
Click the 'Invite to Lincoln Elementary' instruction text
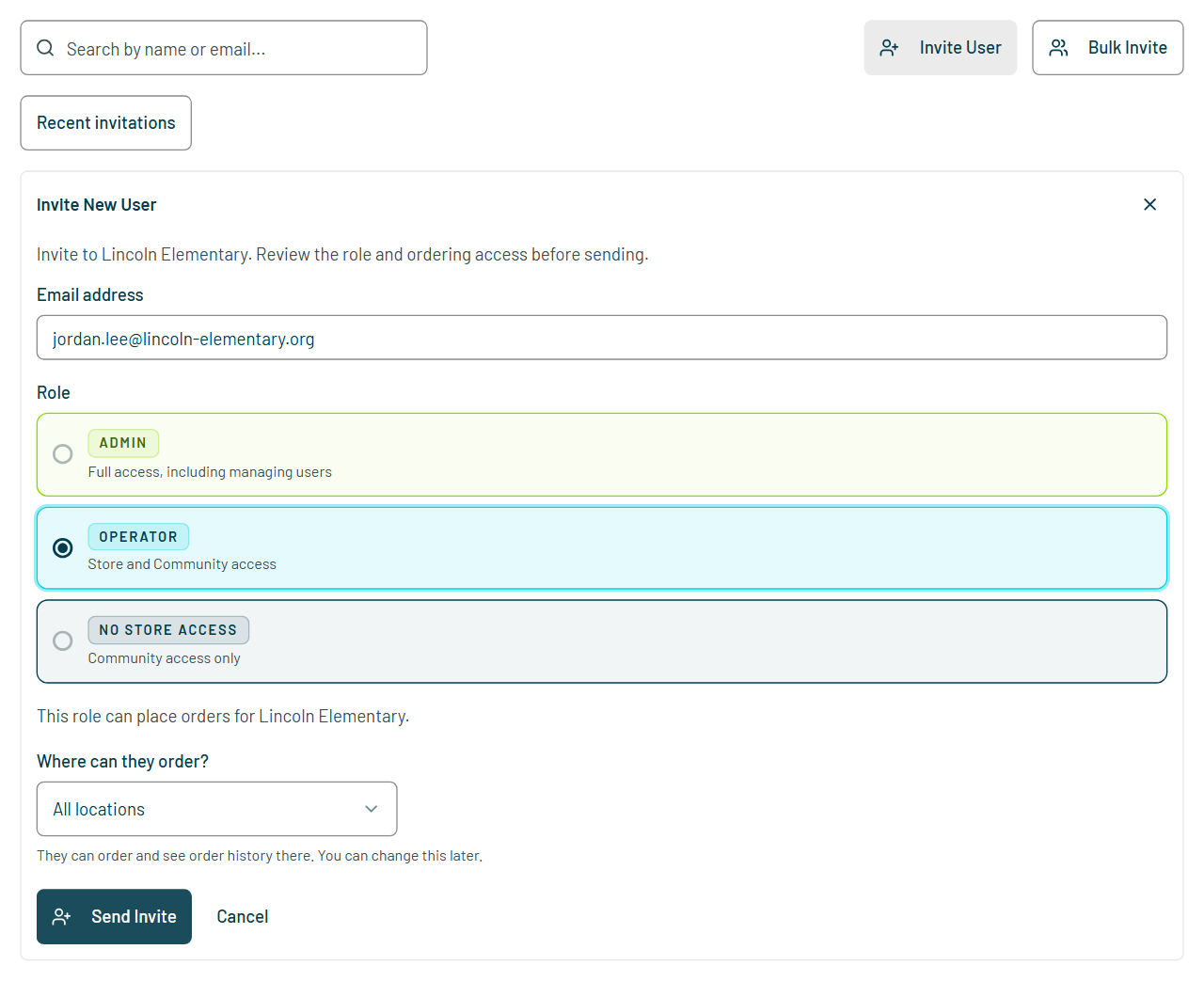point(342,254)
